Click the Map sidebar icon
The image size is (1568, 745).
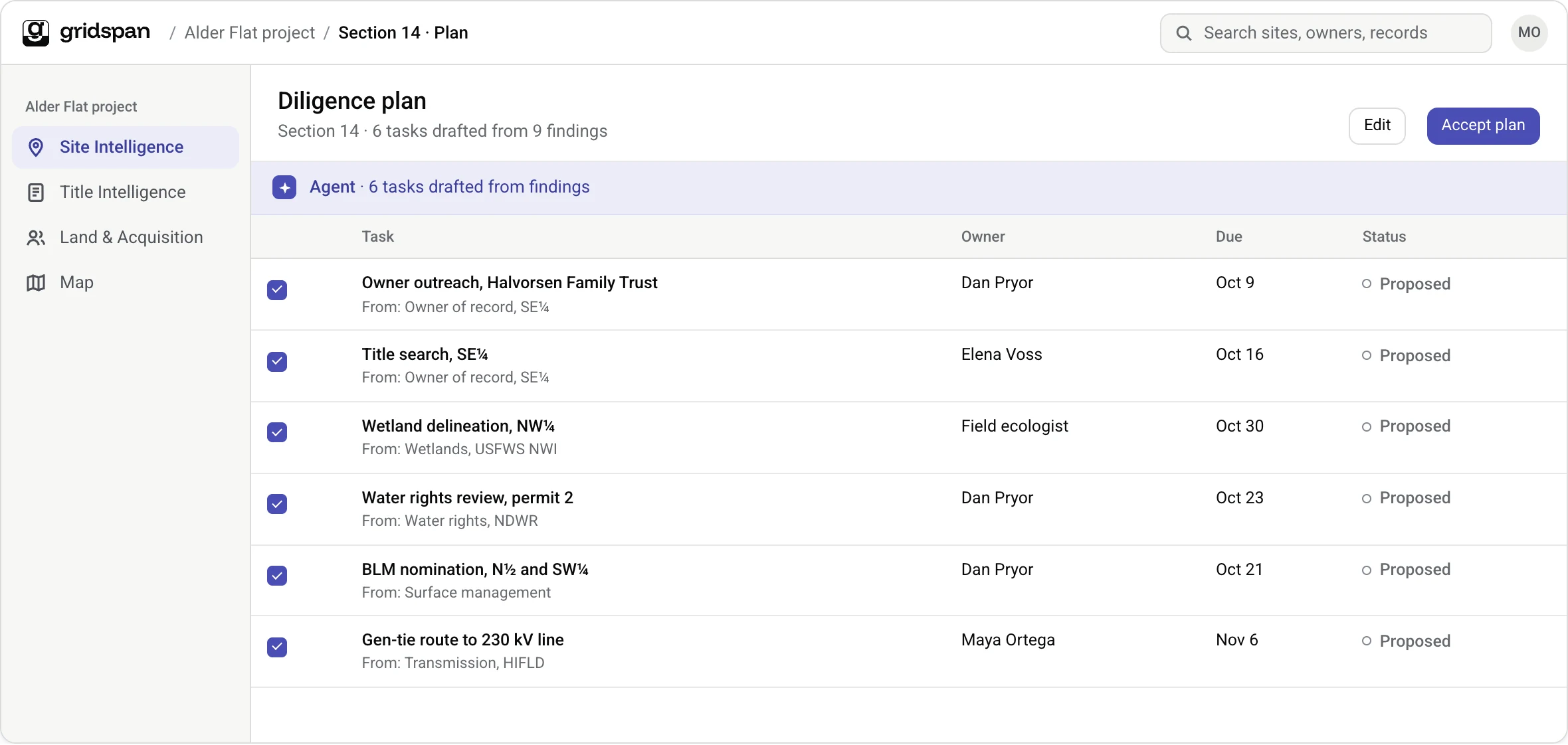tap(36, 283)
